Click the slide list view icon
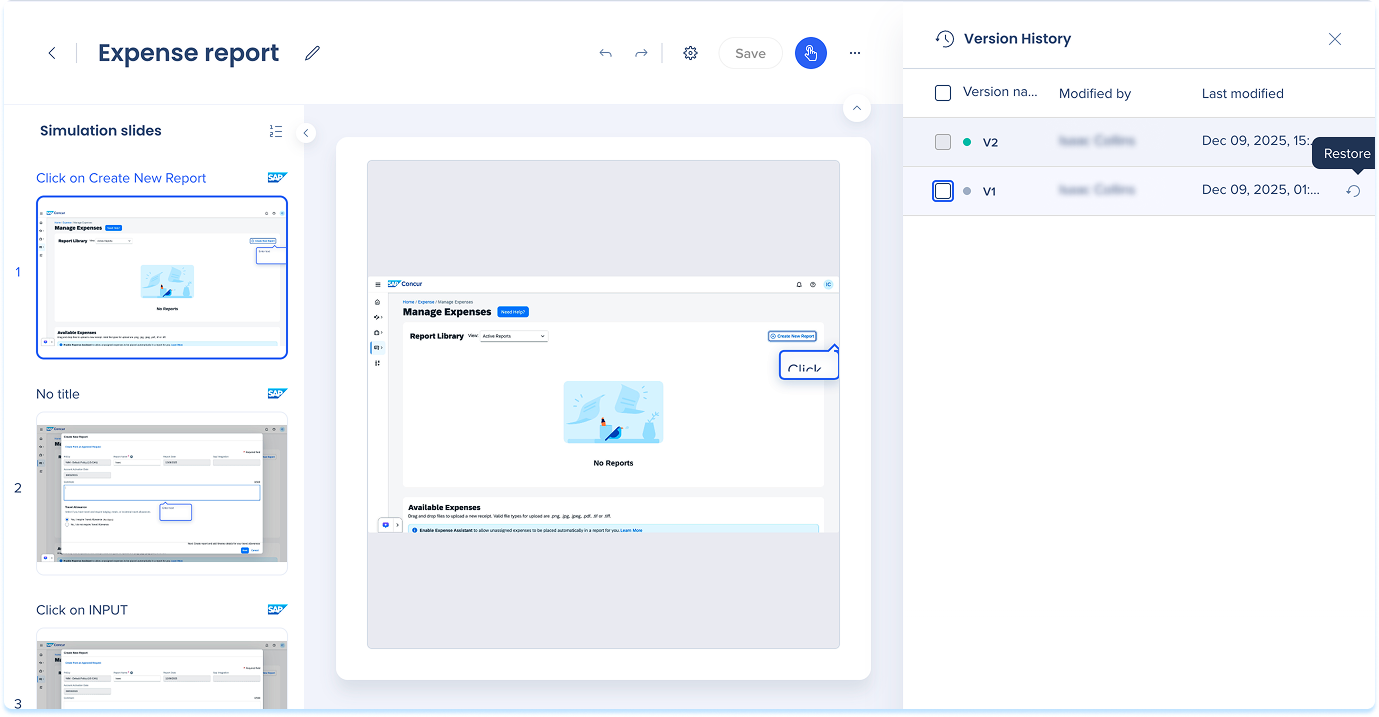Screen dimensions: 1379x717 coord(276,131)
